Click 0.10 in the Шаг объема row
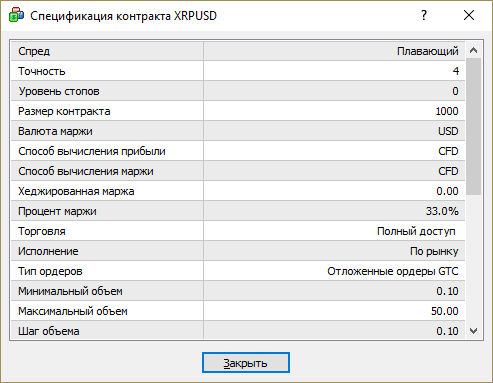Screen dimensions: 493x383 (447, 331)
